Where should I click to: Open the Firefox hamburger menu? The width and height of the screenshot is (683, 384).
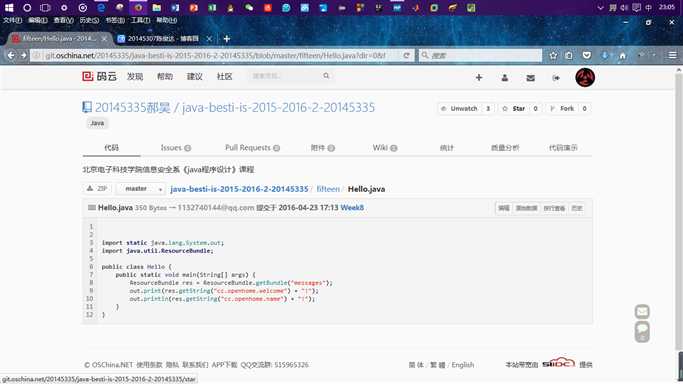coord(673,55)
